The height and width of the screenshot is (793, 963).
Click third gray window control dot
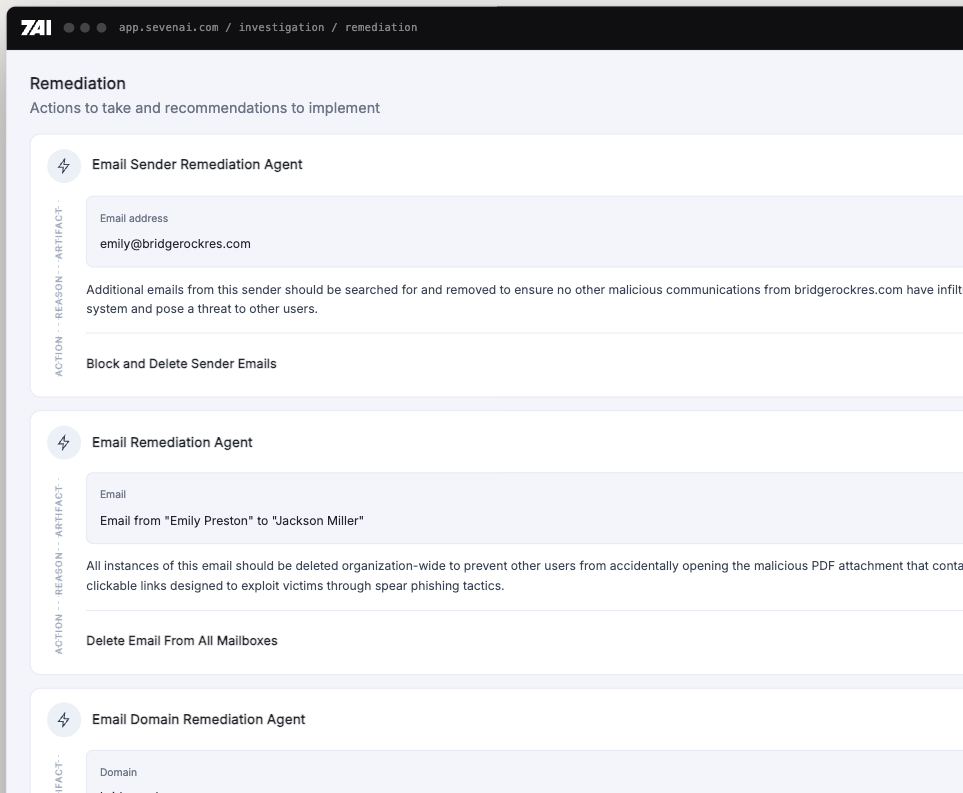pyautogui.click(x=101, y=28)
